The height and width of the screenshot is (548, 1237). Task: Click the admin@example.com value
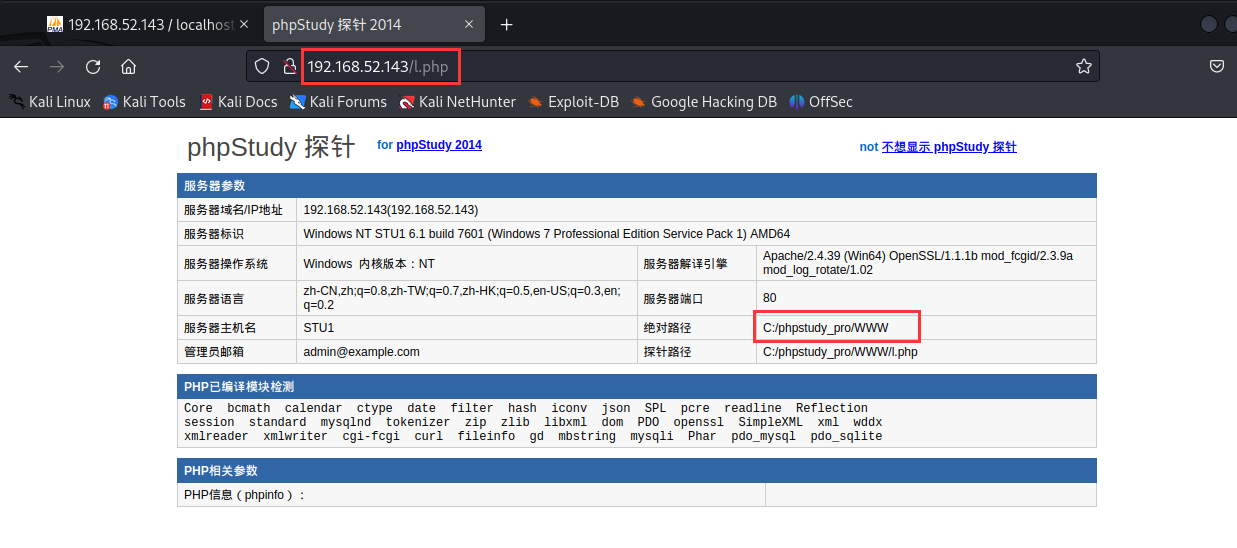point(361,352)
